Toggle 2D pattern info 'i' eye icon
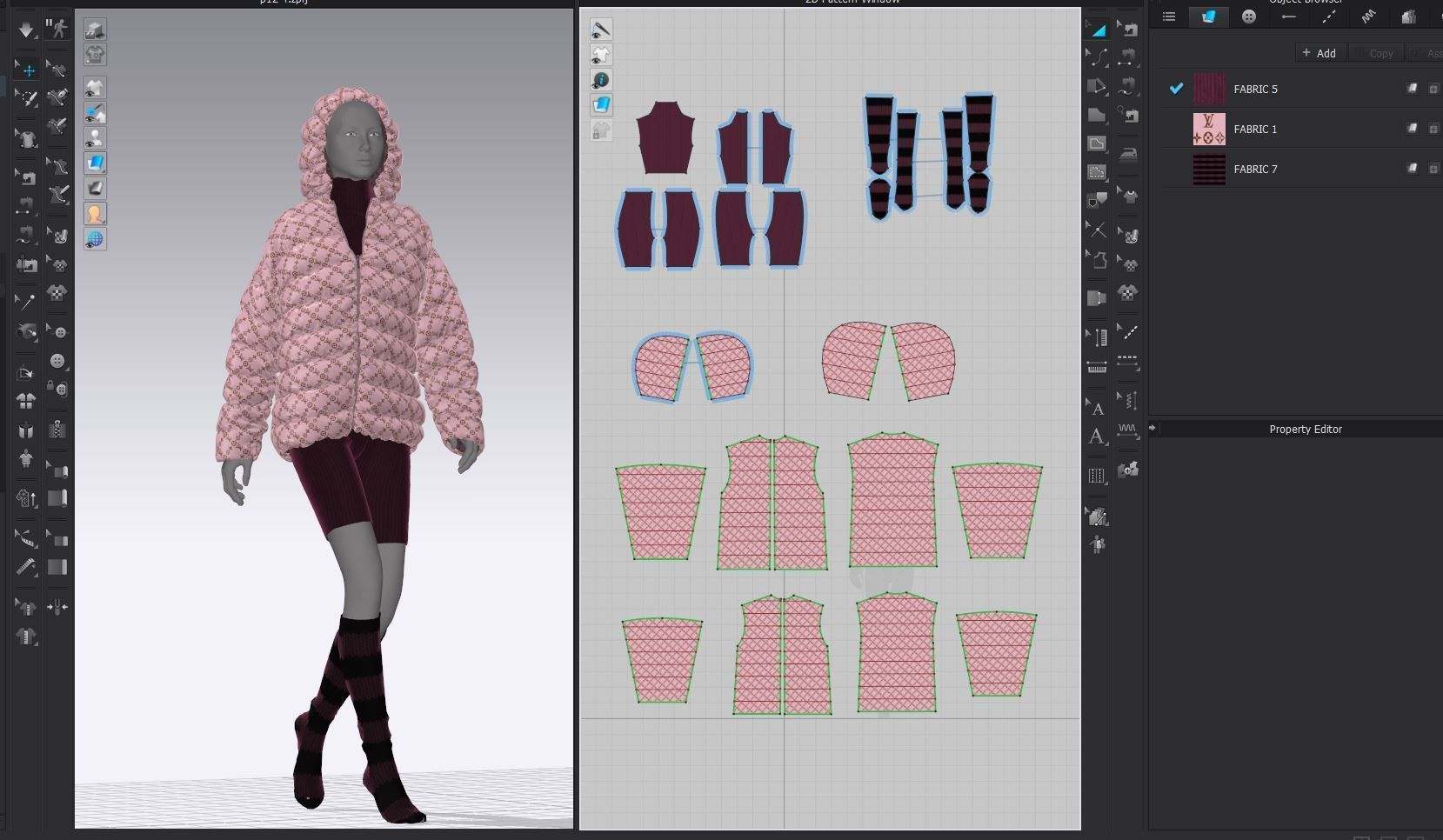Viewport: 1443px width, 840px height. pyautogui.click(x=601, y=80)
